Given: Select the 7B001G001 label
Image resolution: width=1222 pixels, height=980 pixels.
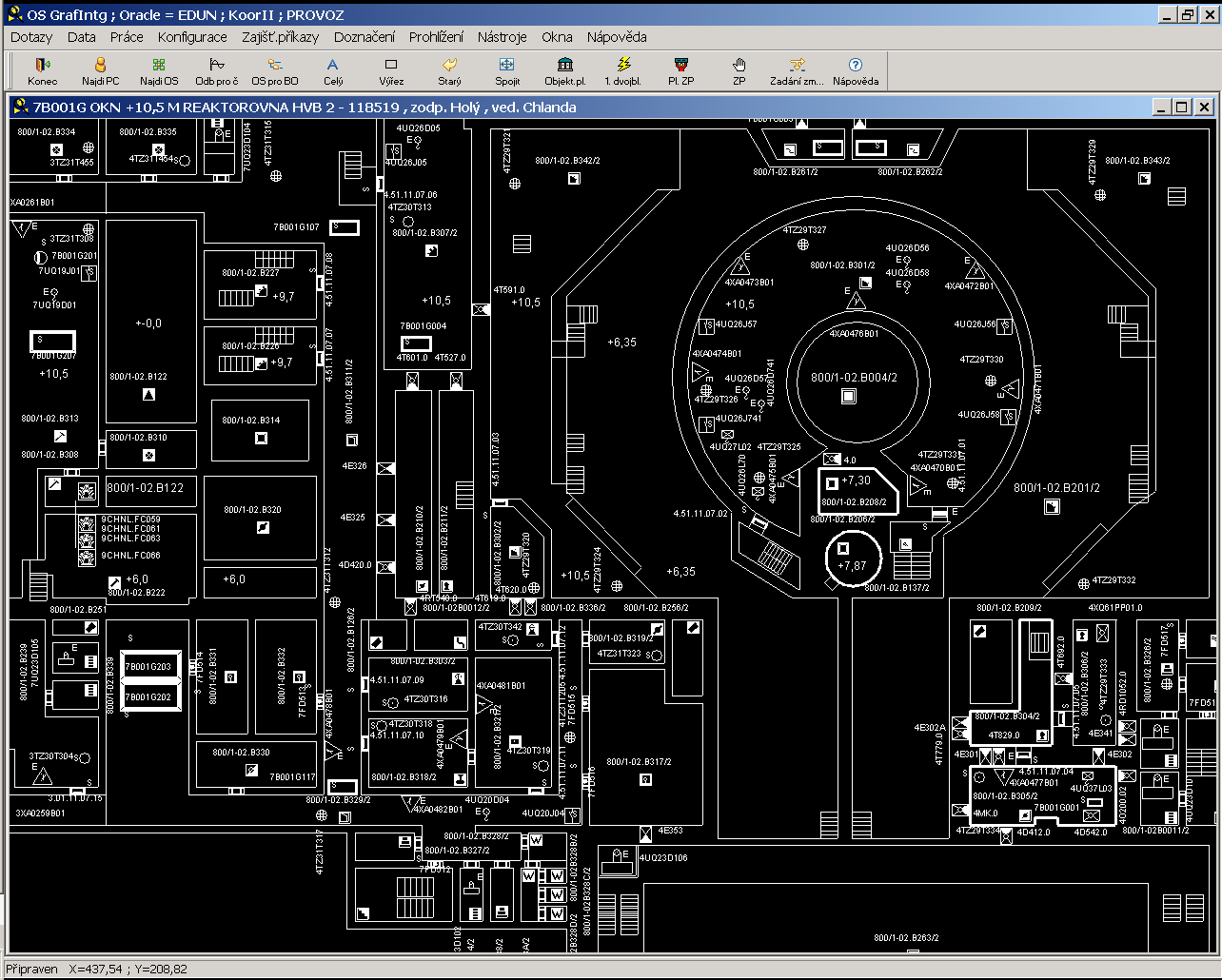Looking at the screenshot, I should coord(1057,808).
